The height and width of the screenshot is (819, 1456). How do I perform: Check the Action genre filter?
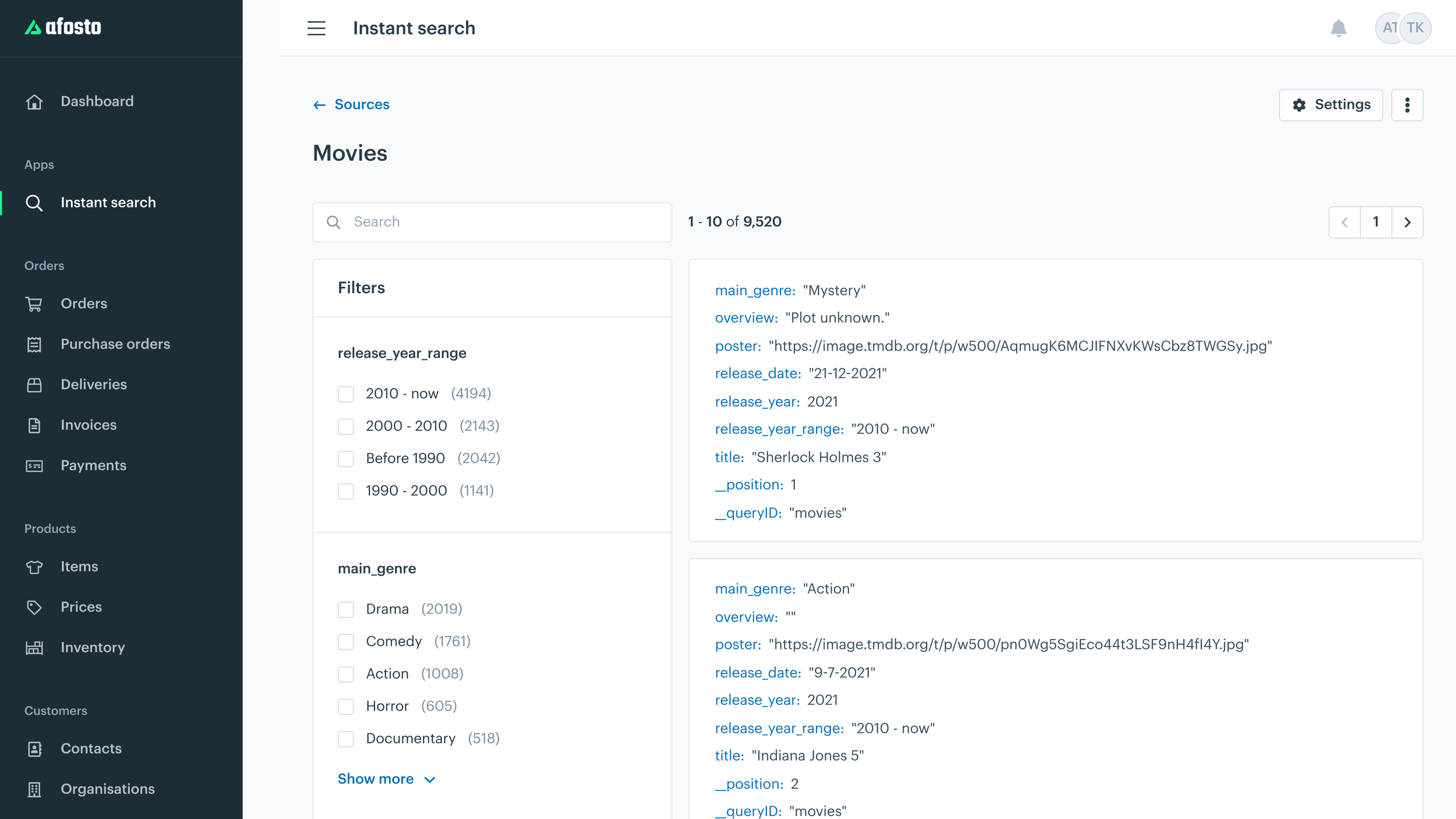click(346, 675)
